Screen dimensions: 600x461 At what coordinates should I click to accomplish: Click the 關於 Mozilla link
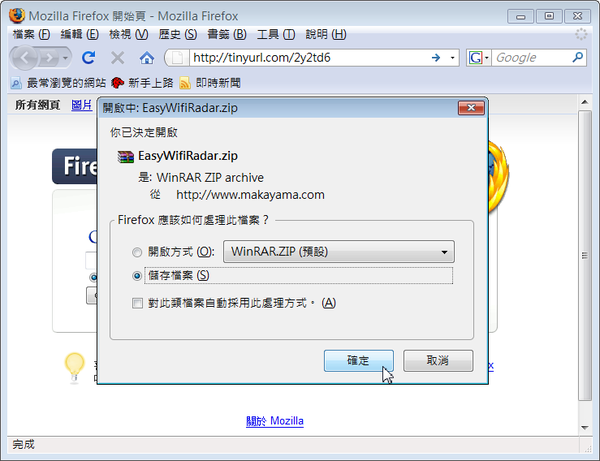(275, 421)
